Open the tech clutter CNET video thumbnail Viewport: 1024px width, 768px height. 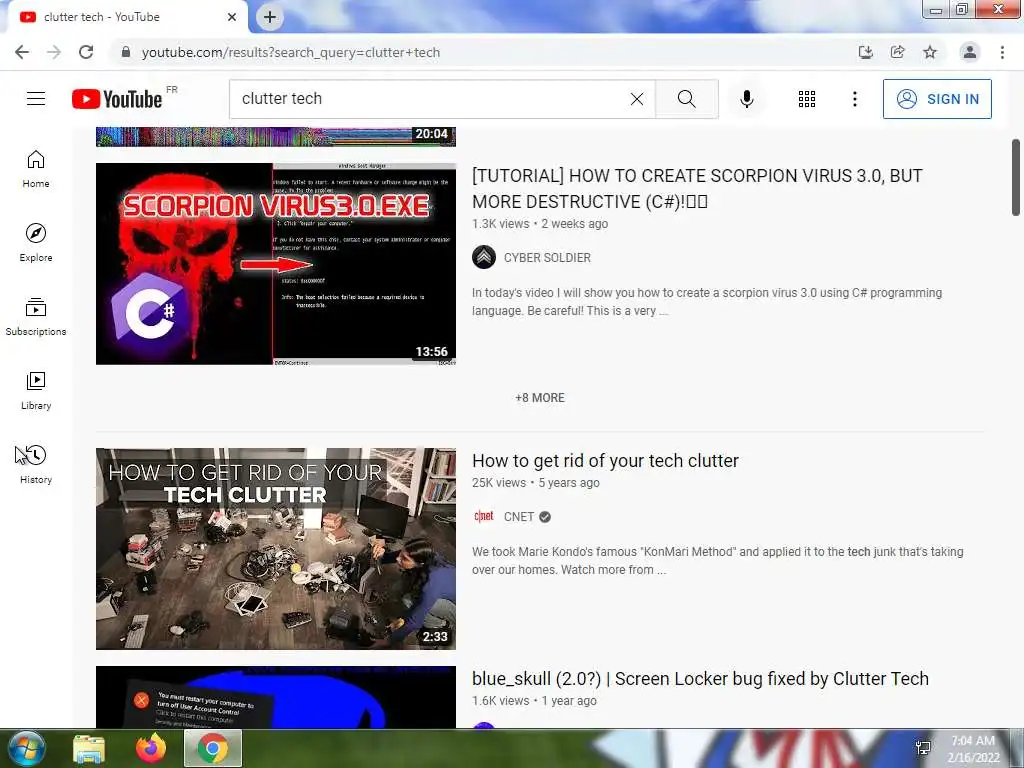tap(276, 549)
